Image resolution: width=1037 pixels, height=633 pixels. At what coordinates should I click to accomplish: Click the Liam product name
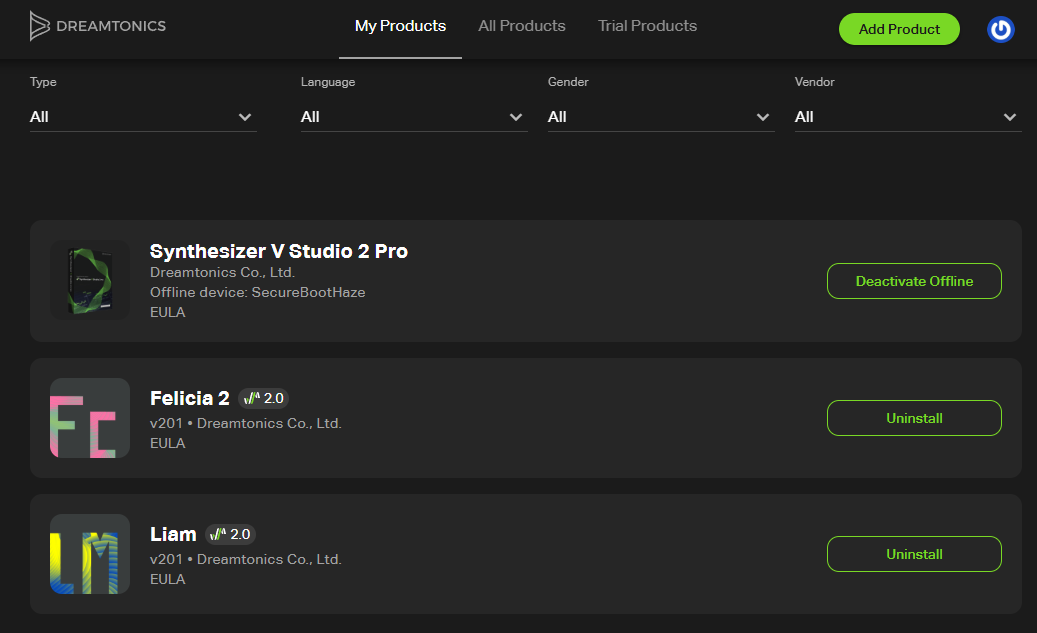[x=173, y=534]
